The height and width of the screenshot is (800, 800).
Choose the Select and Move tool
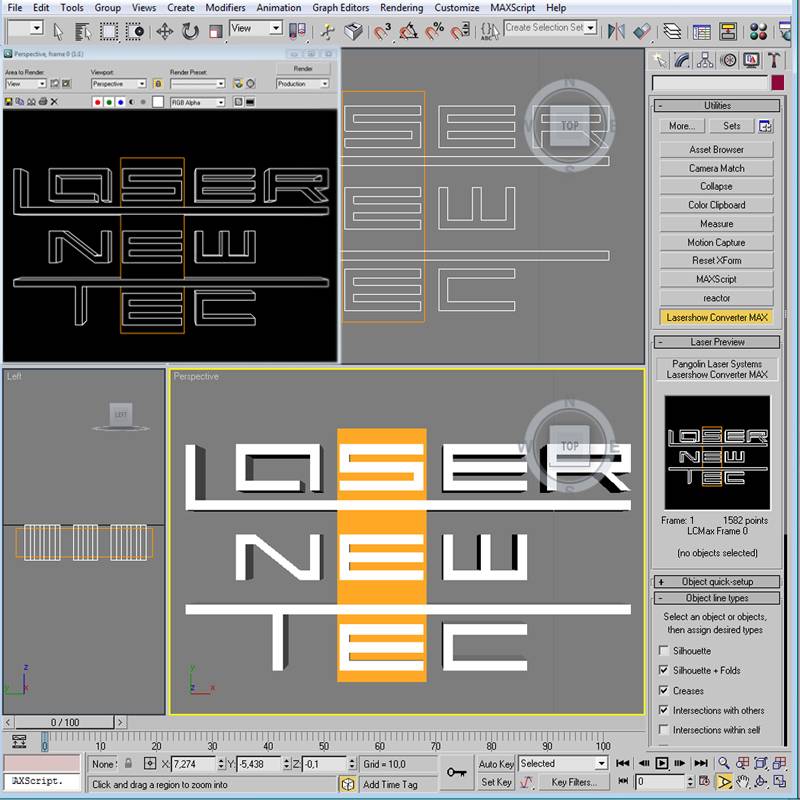[x=164, y=32]
